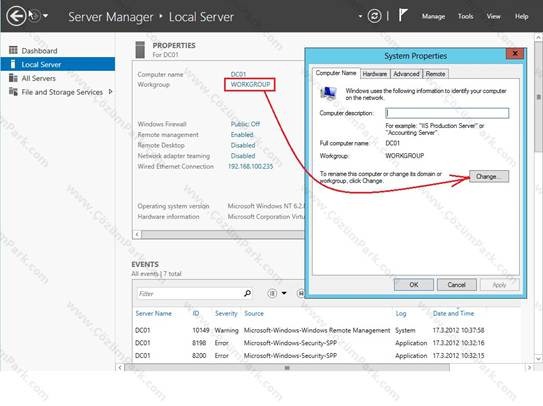Open the View menu
The height and width of the screenshot is (406, 543).
[493, 16]
